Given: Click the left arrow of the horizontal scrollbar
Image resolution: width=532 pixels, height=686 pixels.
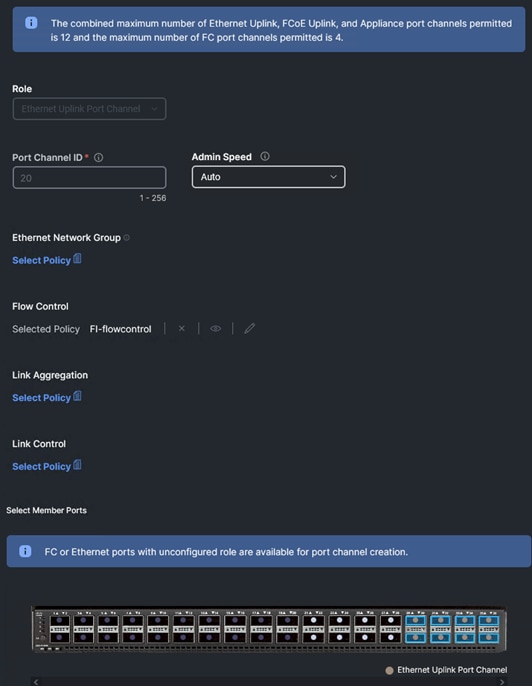Looking at the screenshot, I should (36, 682).
